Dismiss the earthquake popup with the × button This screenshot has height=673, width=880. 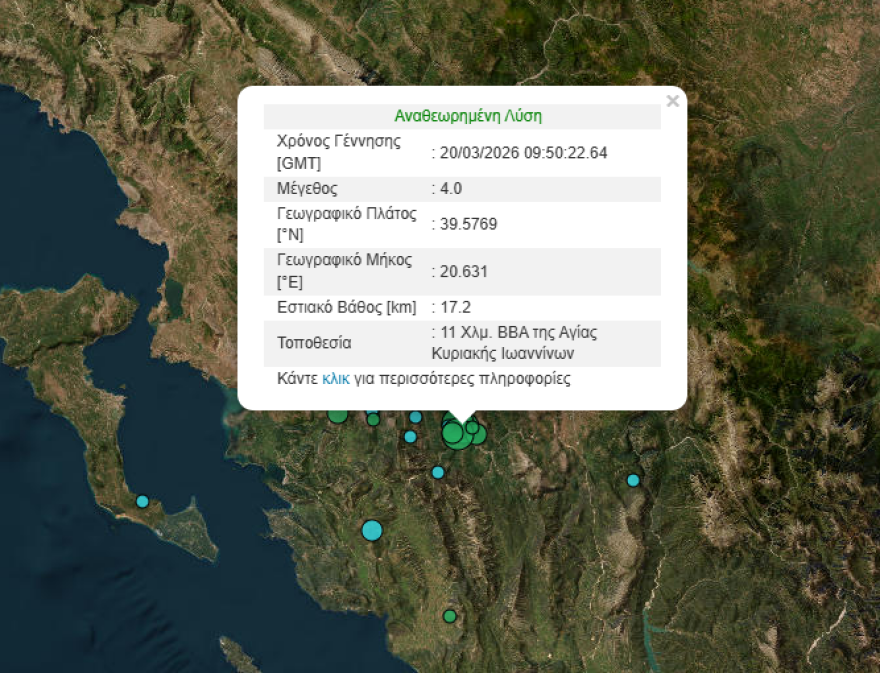point(673,100)
